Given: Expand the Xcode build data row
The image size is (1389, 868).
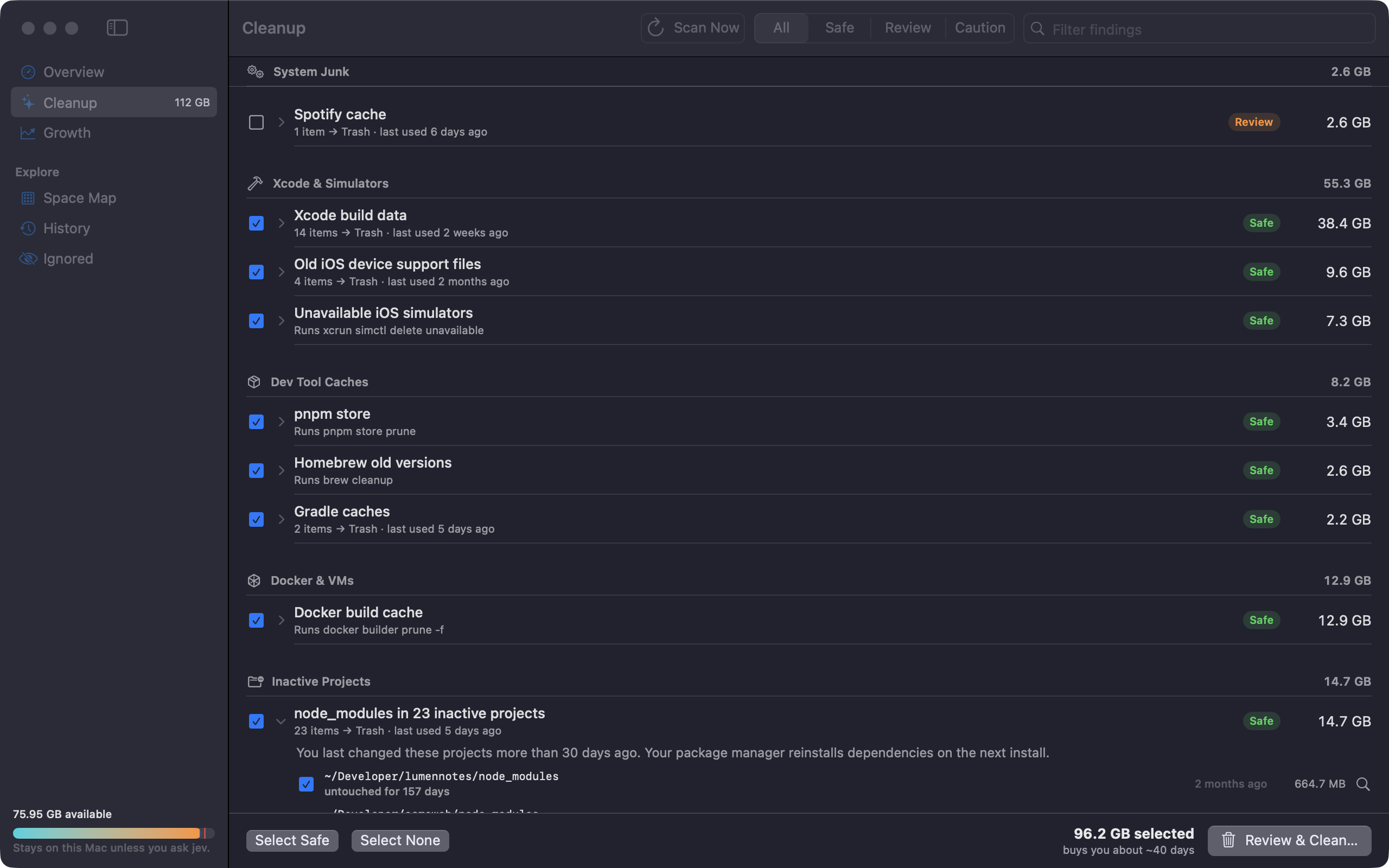Looking at the screenshot, I should point(281,224).
